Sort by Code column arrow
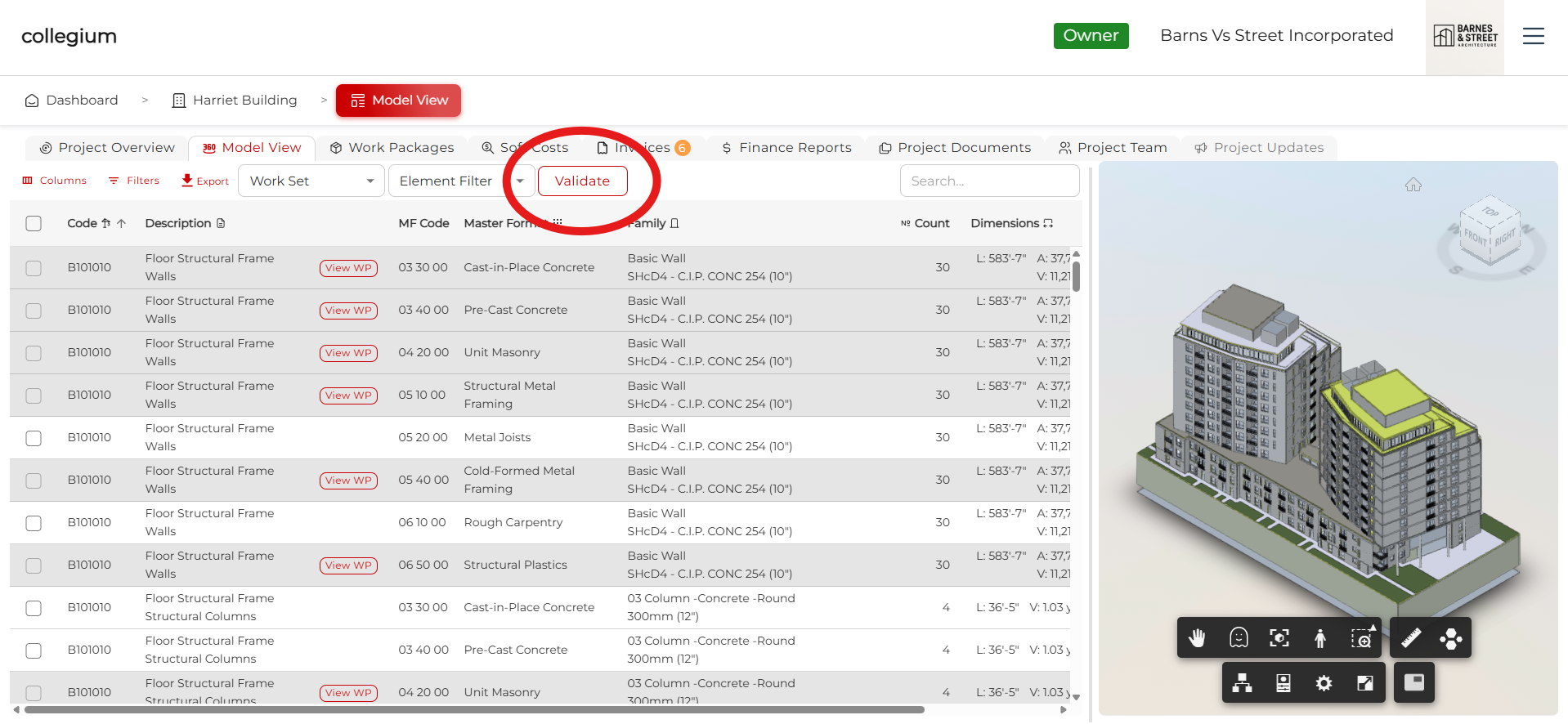This screenshot has width=1568, height=724. point(121,223)
